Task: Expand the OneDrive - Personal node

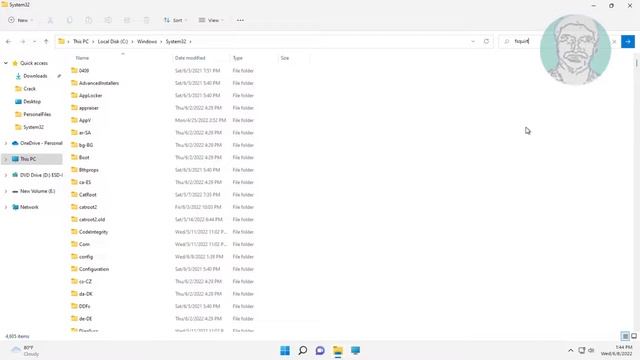Action: pyautogui.click(x=6, y=143)
